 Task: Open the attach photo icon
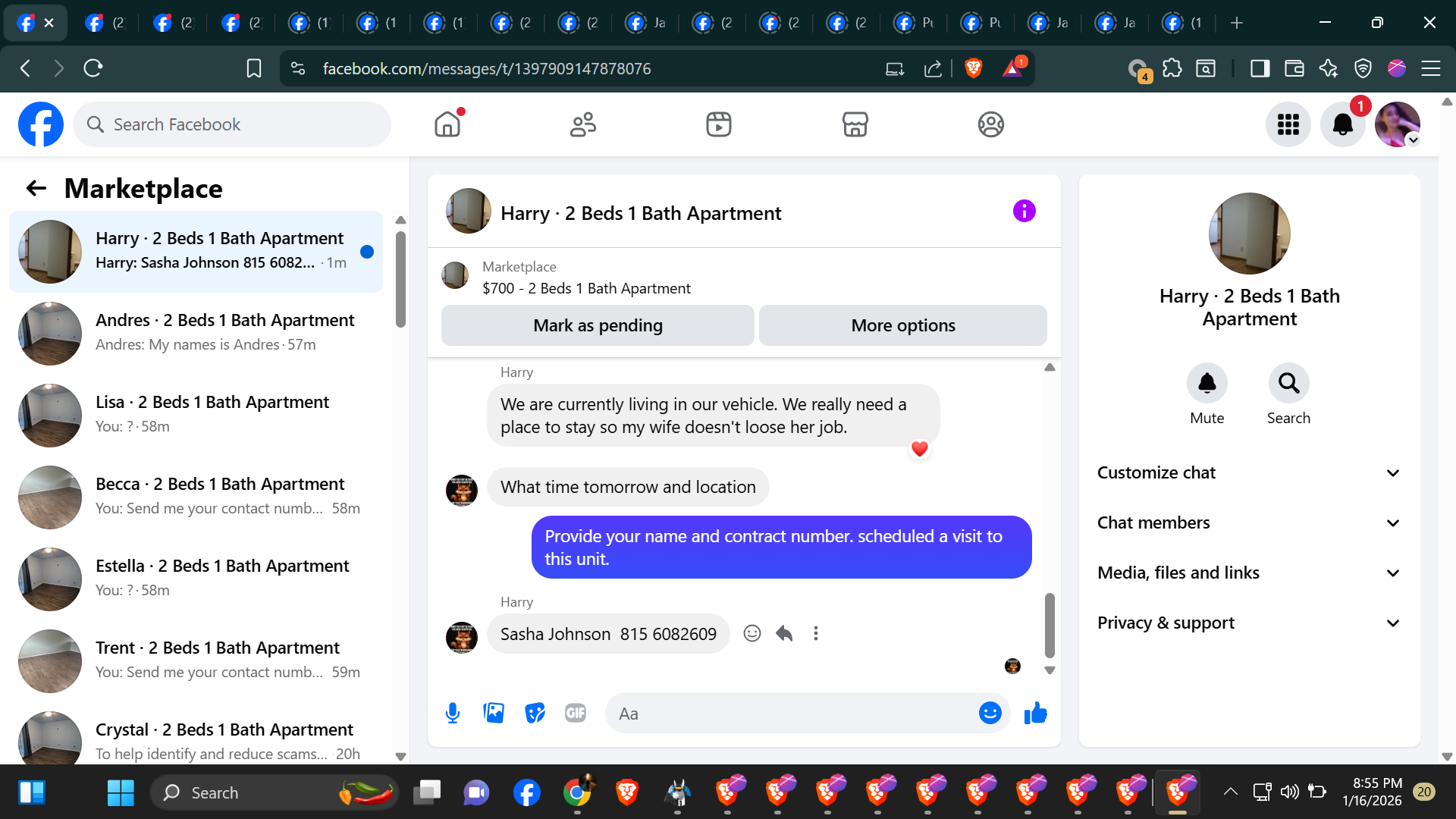pyautogui.click(x=494, y=713)
